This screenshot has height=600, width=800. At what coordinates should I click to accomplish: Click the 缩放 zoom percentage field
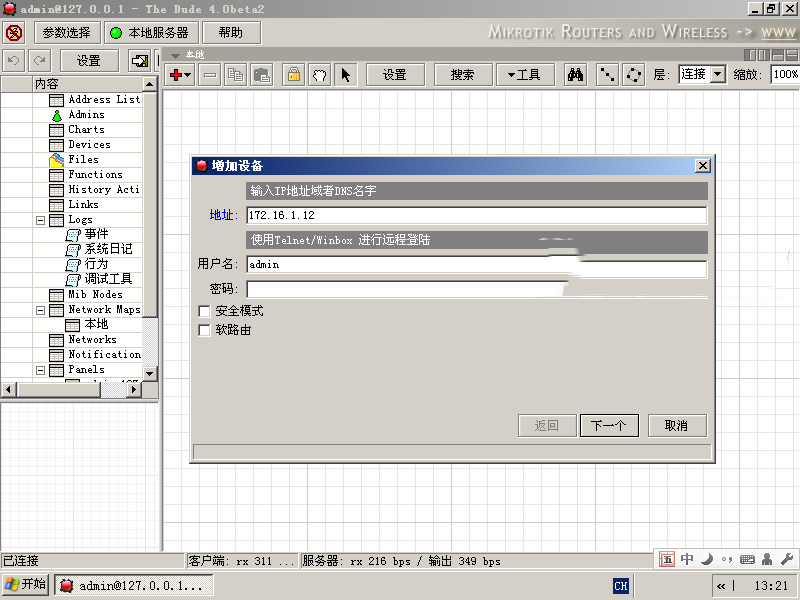[785, 74]
